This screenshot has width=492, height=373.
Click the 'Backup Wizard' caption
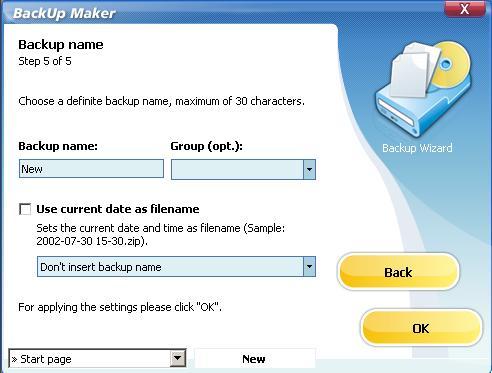coord(417,148)
